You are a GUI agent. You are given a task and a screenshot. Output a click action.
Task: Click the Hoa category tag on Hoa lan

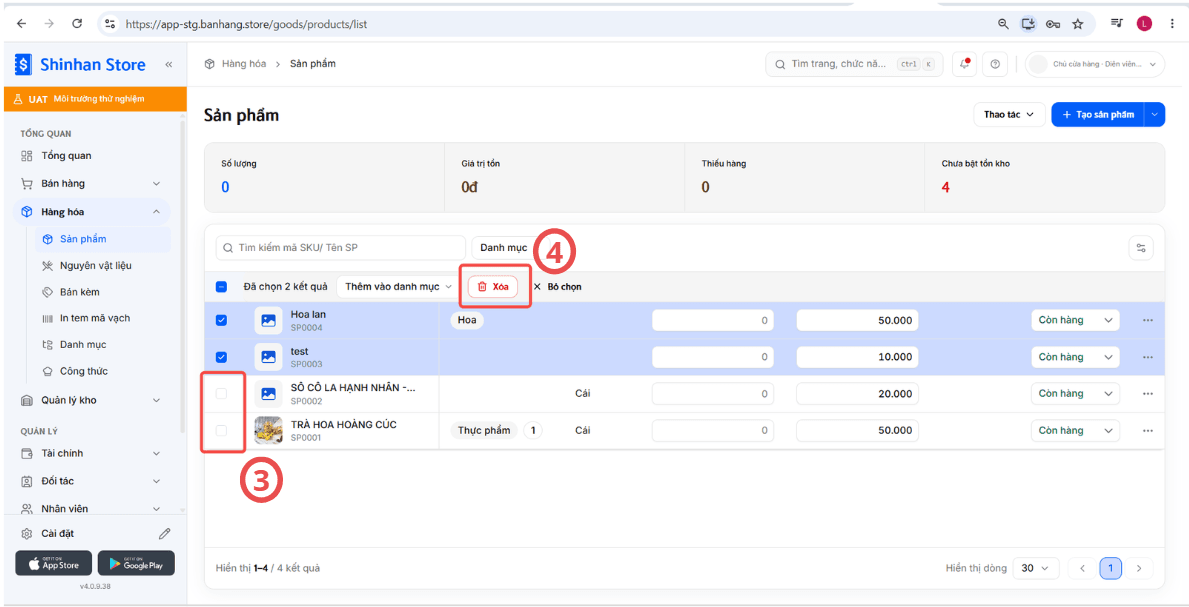[467, 320]
